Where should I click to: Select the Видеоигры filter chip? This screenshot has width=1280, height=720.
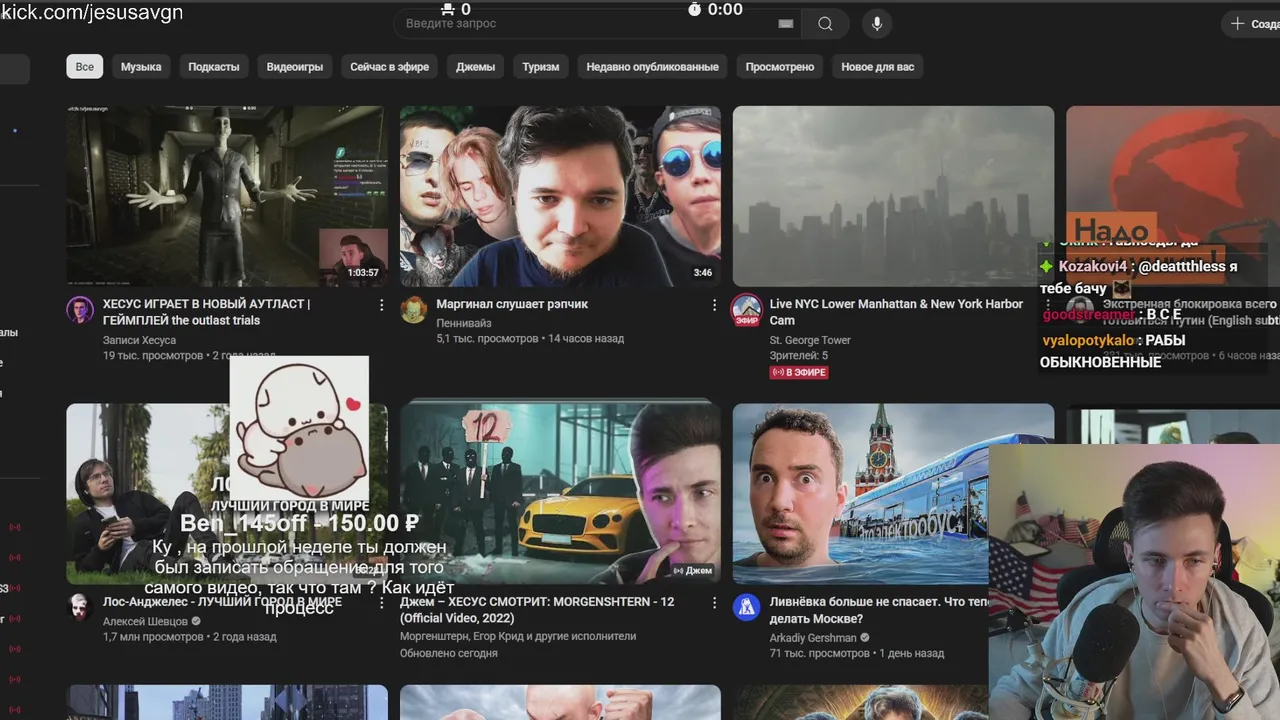click(295, 67)
